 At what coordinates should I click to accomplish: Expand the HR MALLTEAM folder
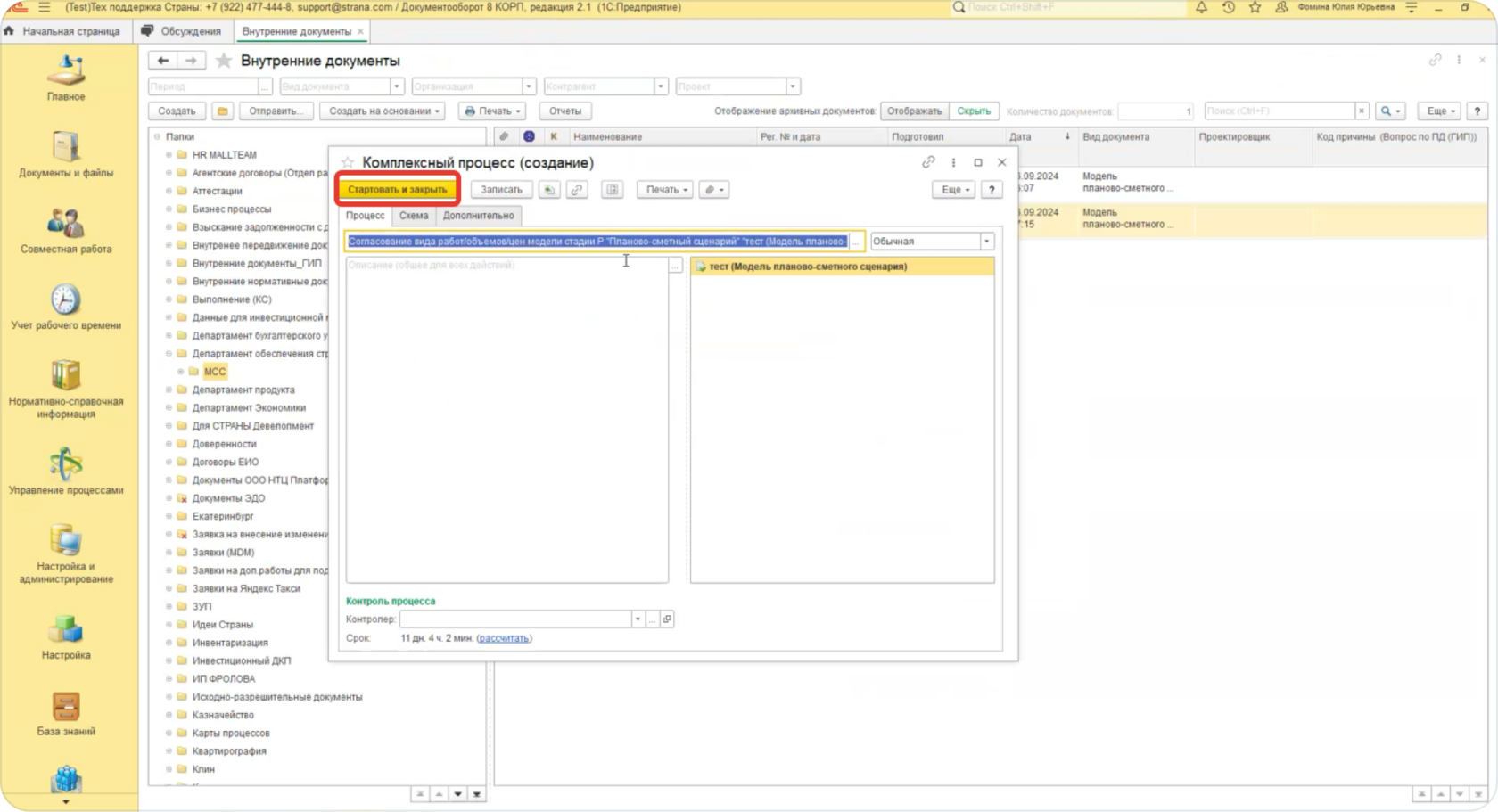[169, 155]
